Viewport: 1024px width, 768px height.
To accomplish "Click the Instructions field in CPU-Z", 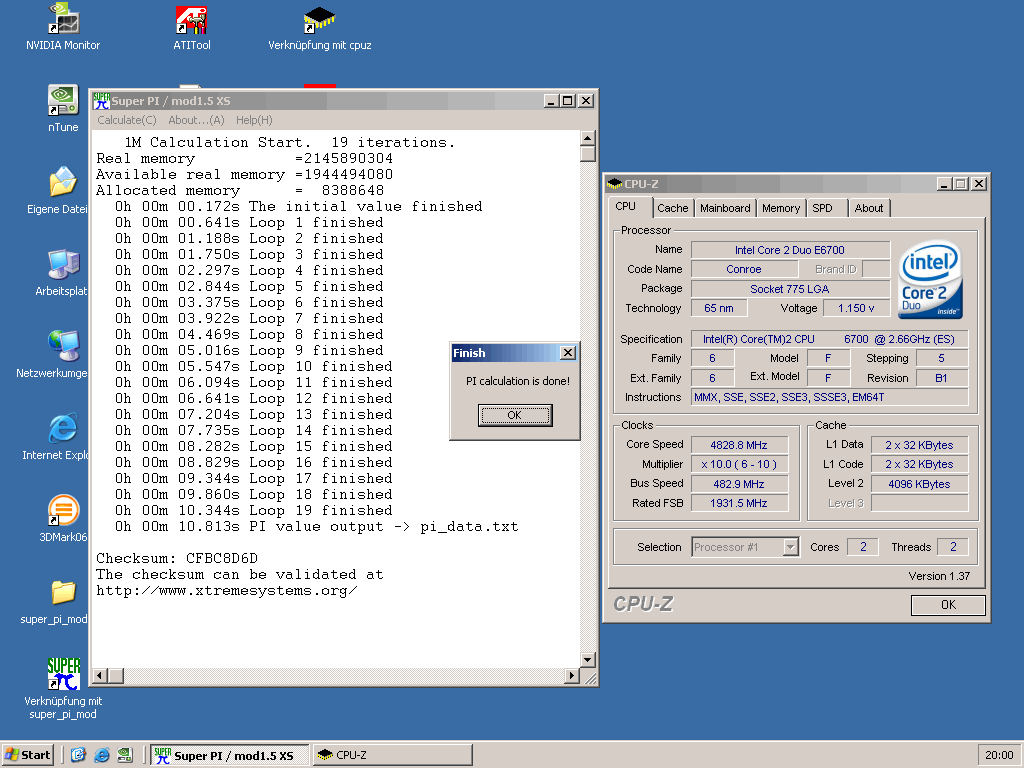I will (x=829, y=397).
